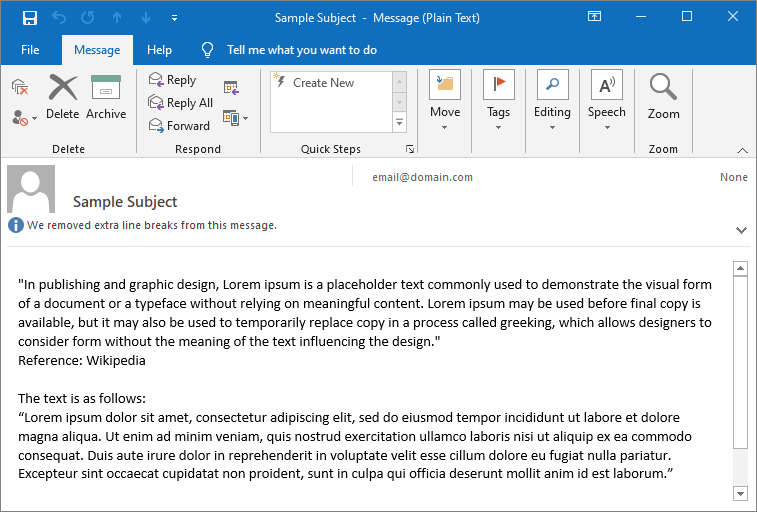Delete this message using the Delete icon

tap(62, 97)
